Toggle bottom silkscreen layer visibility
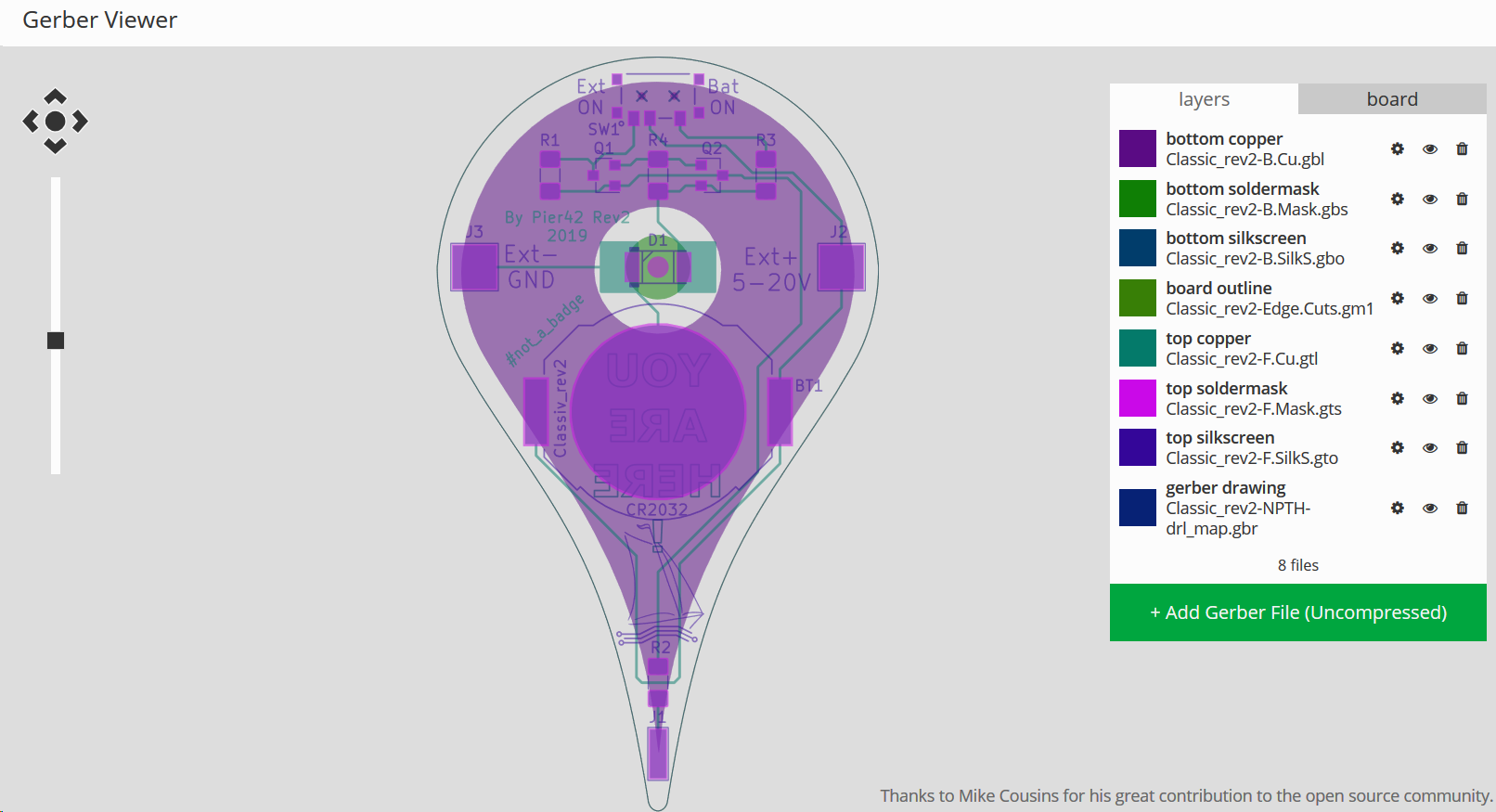This screenshot has width=1496, height=812. (x=1430, y=249)
